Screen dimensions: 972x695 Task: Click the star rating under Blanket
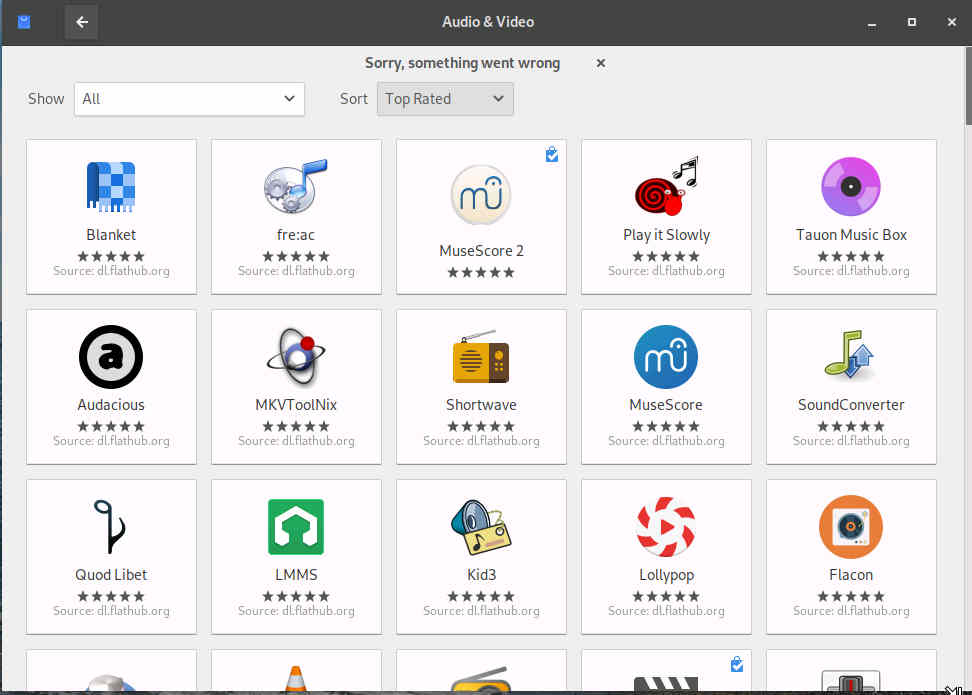[111, 256]
